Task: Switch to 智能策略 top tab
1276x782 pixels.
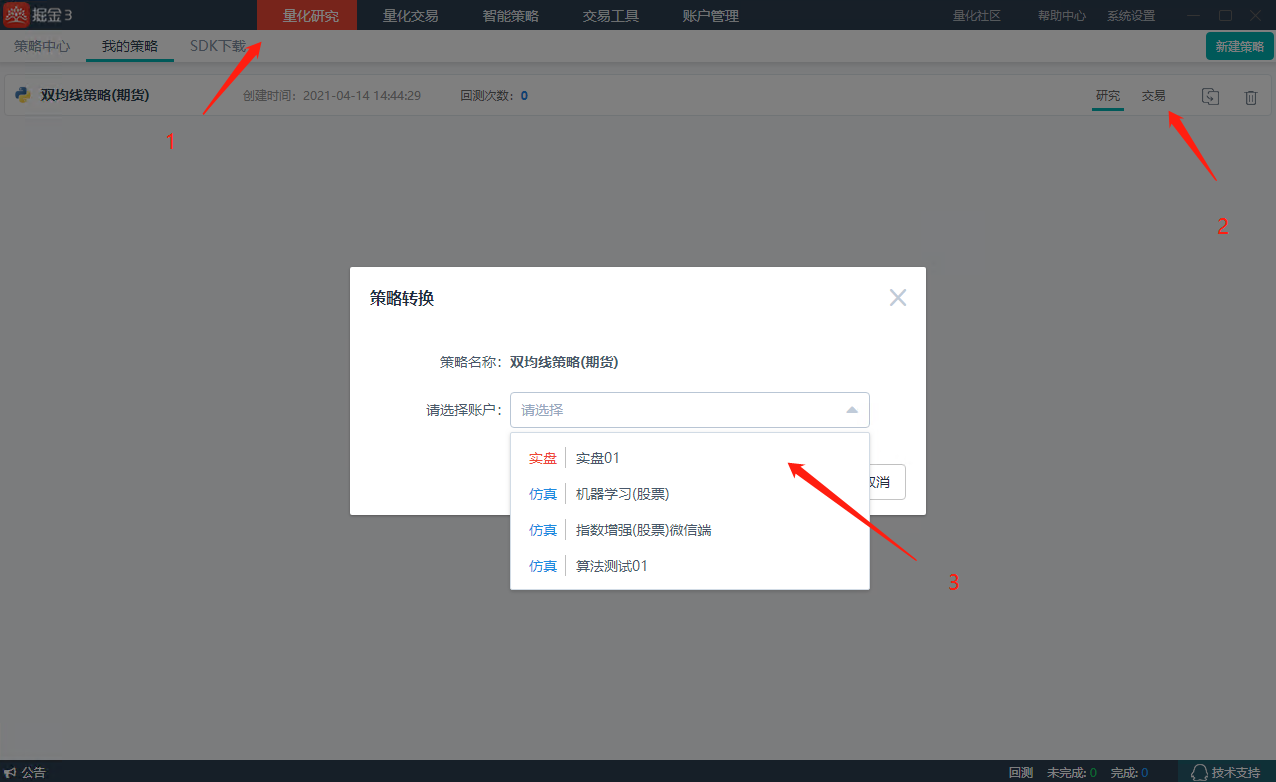Action: pos(510,15)
